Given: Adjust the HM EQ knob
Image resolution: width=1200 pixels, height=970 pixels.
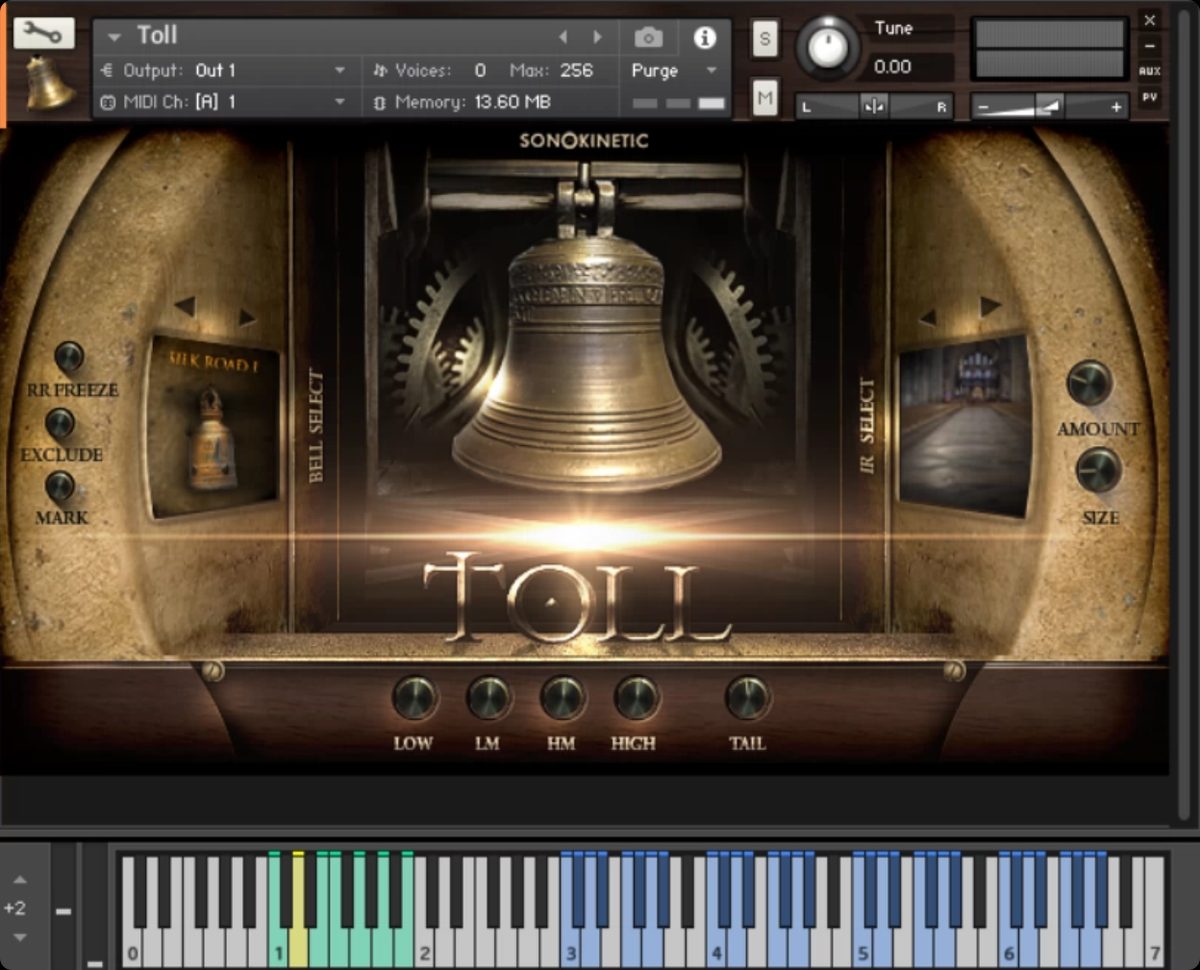Looking at the screenshot, I should pyautogui.click(x=562, y=698).
